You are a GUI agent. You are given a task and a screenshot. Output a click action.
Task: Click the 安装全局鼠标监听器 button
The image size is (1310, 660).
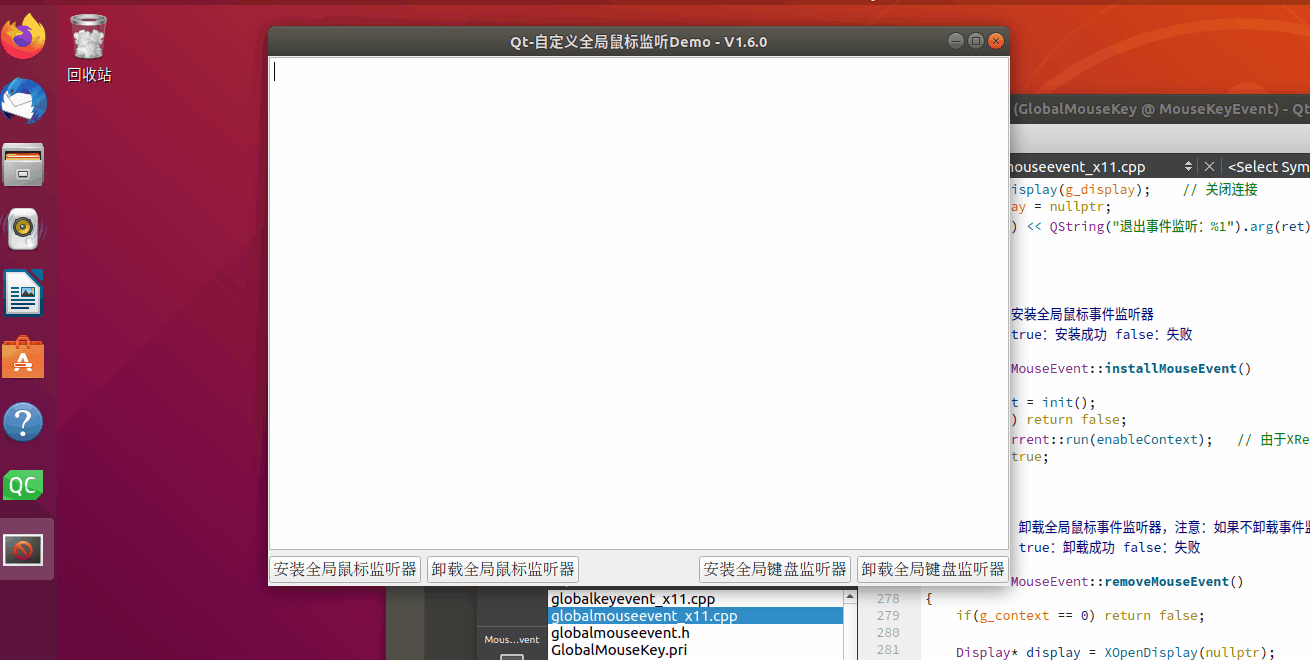(x=344, y=569)
